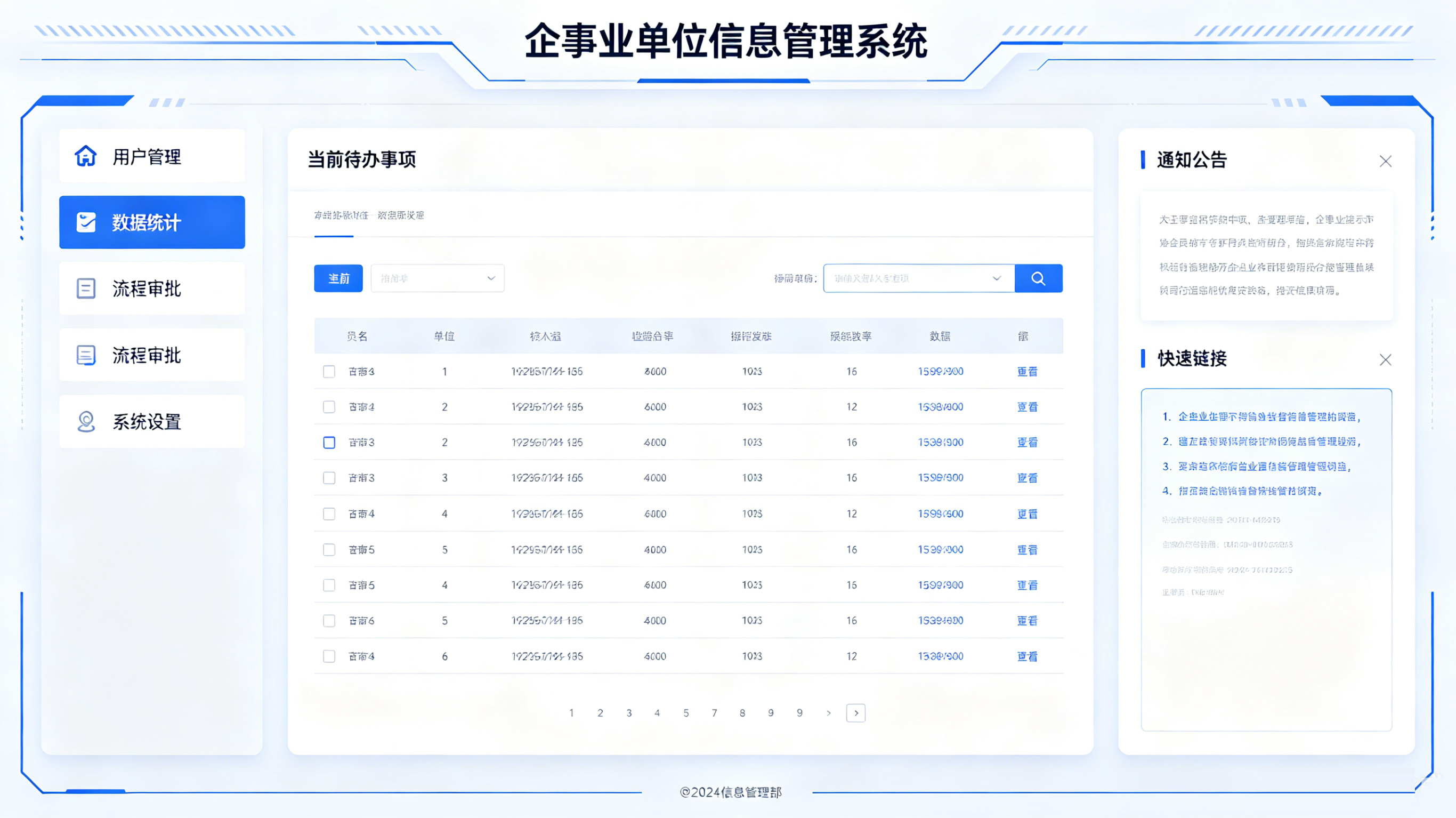Click the icon beside 系统设置
This screenshot has height=818, width=1456.
[x=86, y=421]
